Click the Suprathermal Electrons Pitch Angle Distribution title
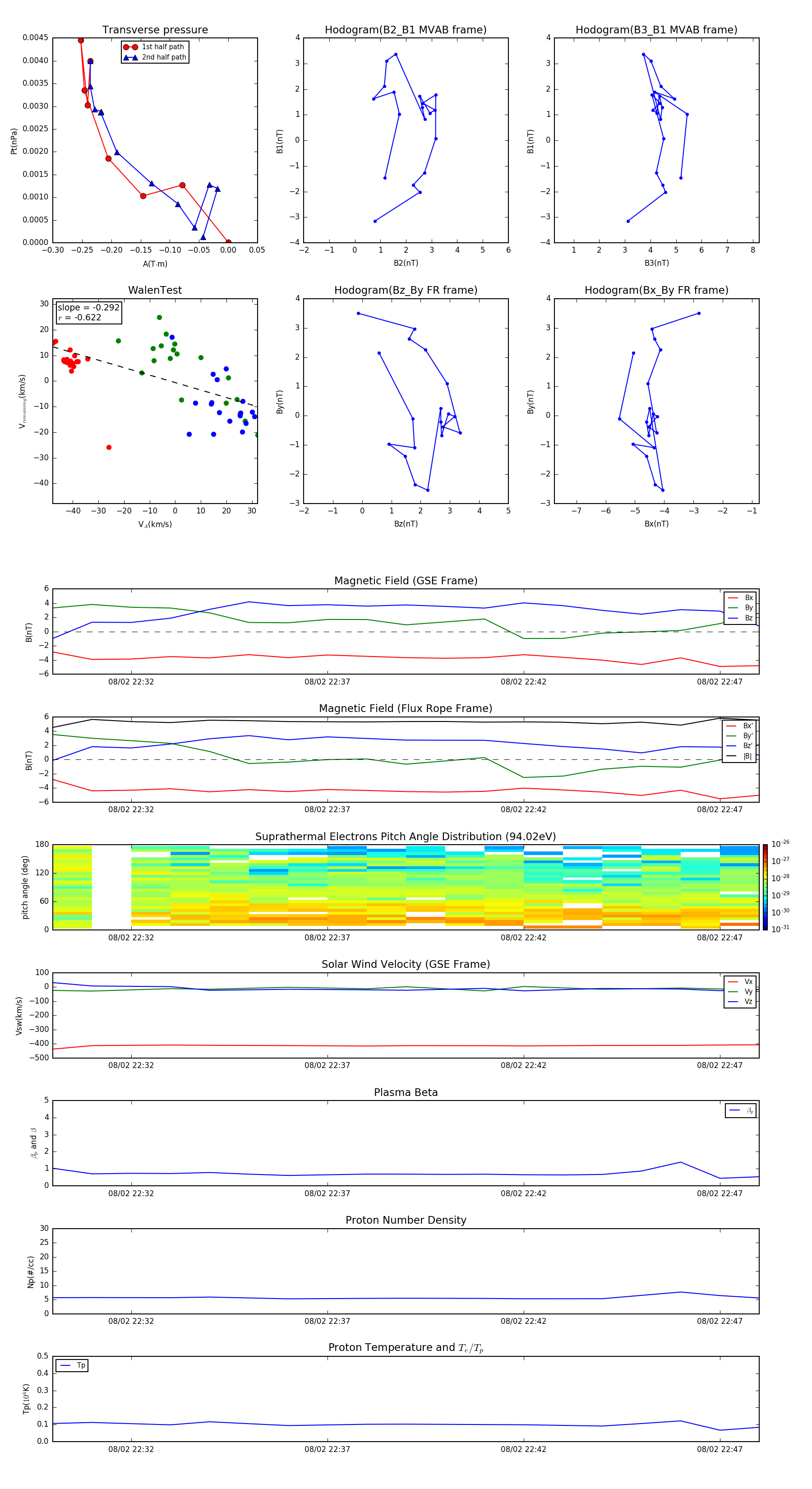Image resolution: width=812 pixels, height=1489 pixels. click(x=406, y=837)
